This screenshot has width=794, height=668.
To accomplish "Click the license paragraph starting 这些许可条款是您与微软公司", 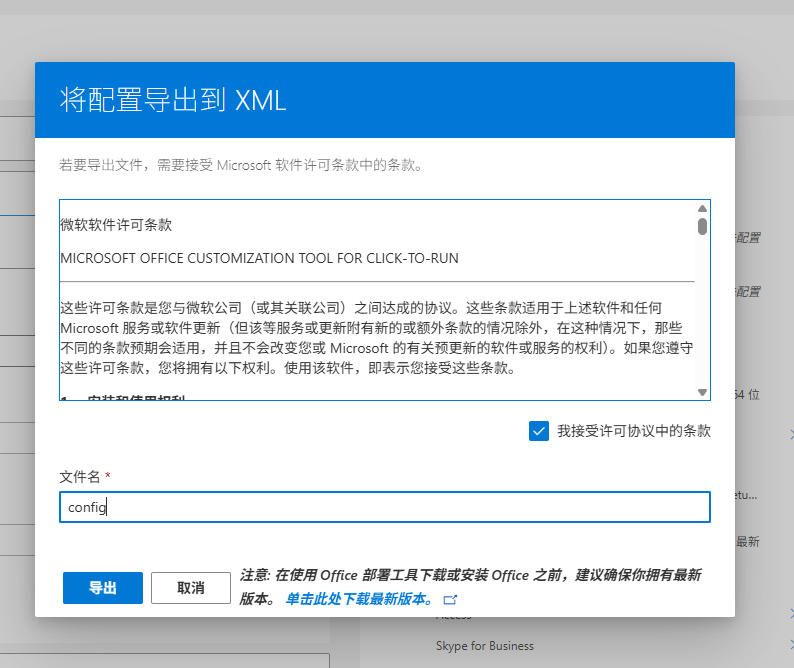I will pos(377,338).
